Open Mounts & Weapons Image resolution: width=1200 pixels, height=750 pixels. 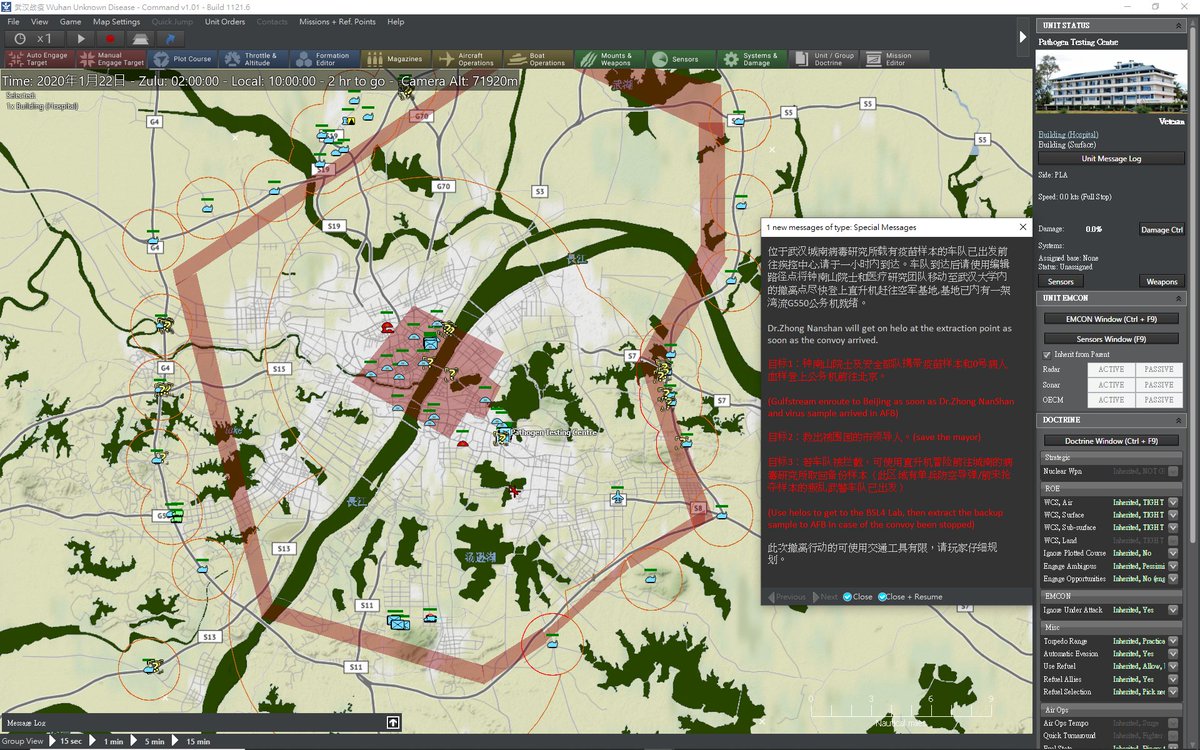click(x=609, y=59)
